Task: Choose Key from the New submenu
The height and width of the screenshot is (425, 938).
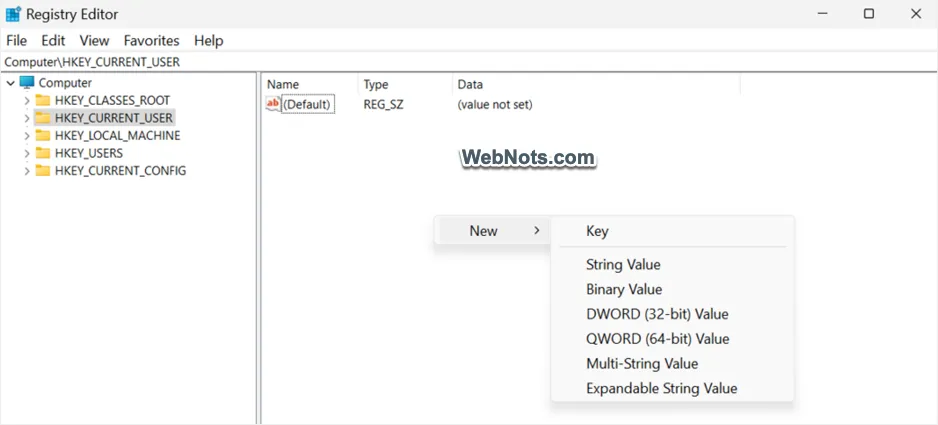Action: pos(672,231)
